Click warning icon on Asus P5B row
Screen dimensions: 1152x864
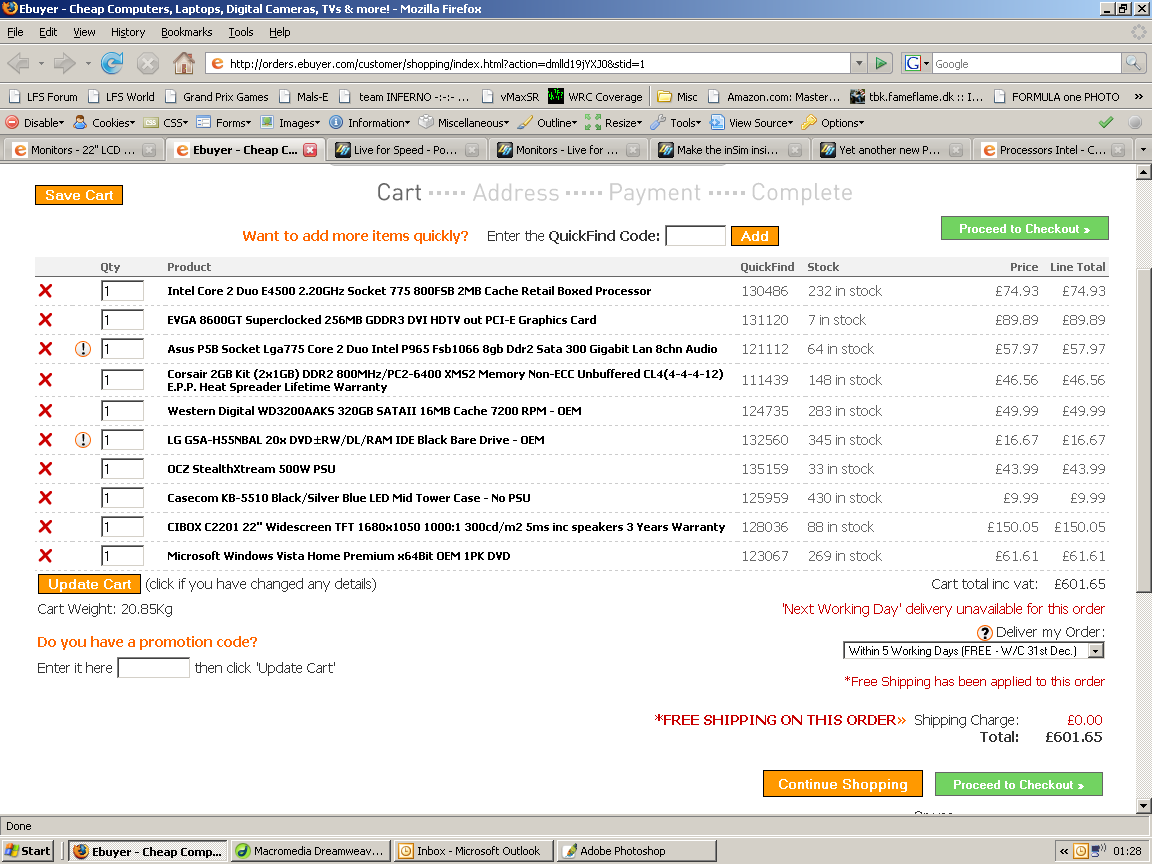pos(83,349)
